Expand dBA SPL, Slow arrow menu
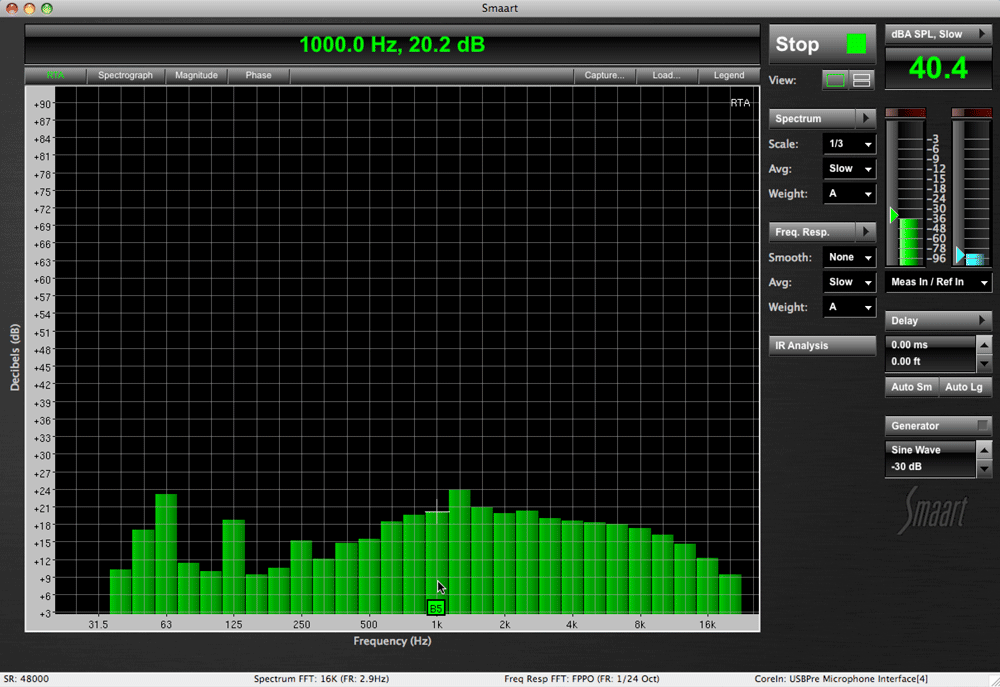The width and height of the screenshot is (1000, 687). click(x=983, y=34)
